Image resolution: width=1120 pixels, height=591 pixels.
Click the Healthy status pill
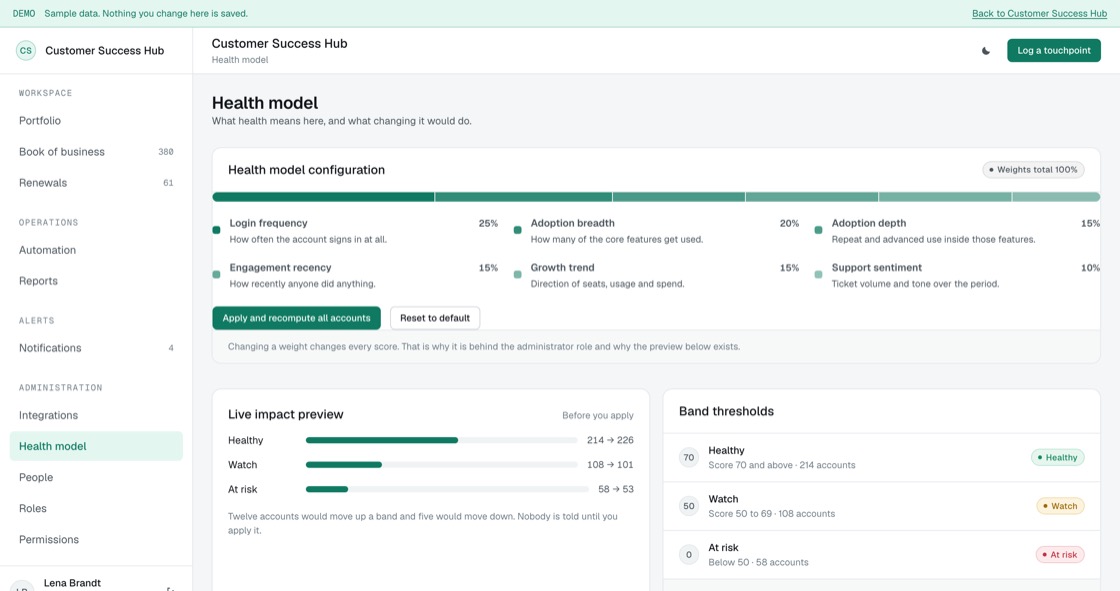(1057, 457)
